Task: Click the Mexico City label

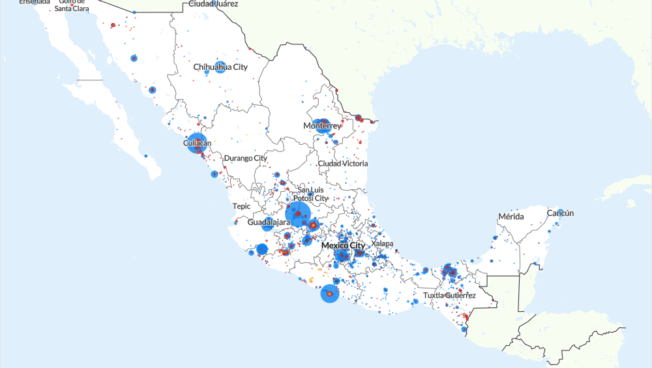Action: pos(343,246)
